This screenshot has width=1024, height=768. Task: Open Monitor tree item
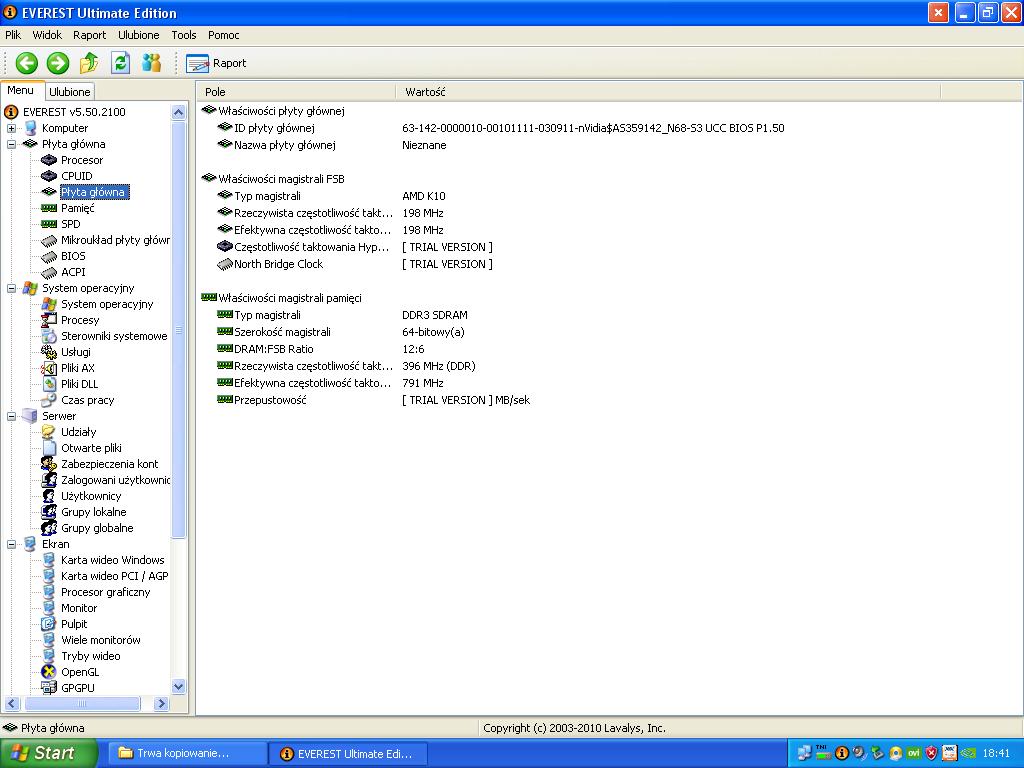[79, 609]
